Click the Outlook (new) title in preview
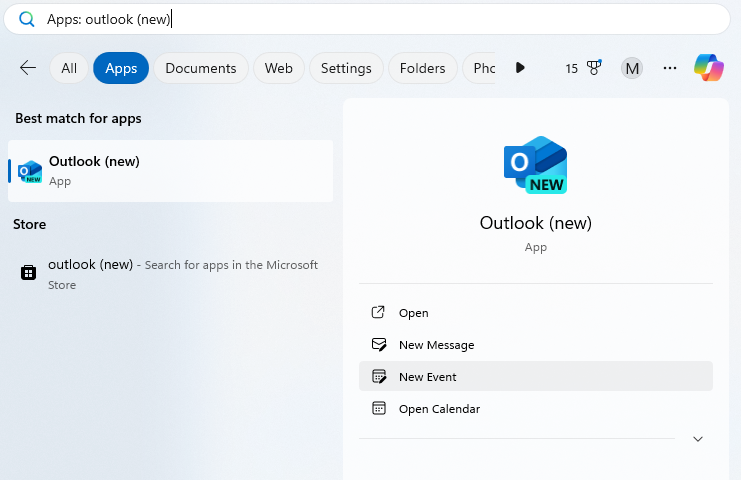Image resolution: width=741 pixels, height=480 pixels. point(535,223)
